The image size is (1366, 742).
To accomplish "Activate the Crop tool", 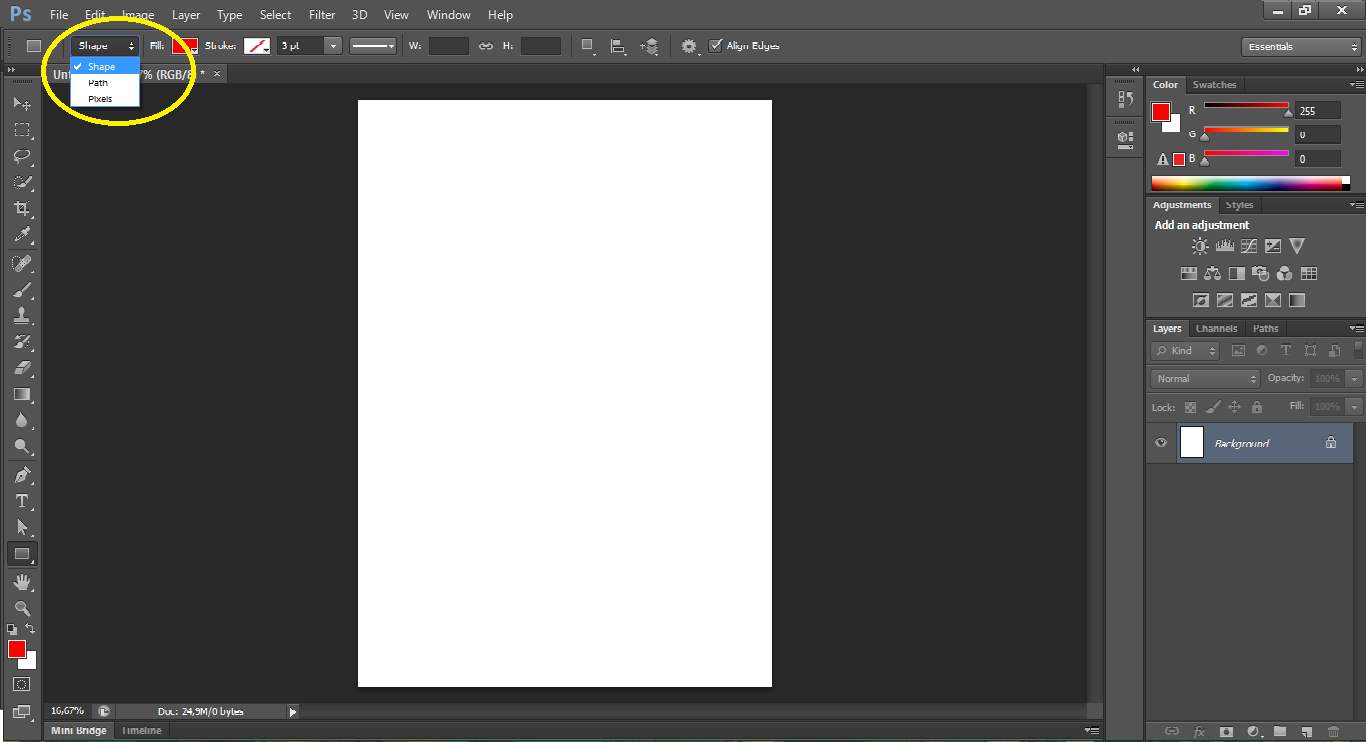I will pyautogui.click(x=22, y=208).
